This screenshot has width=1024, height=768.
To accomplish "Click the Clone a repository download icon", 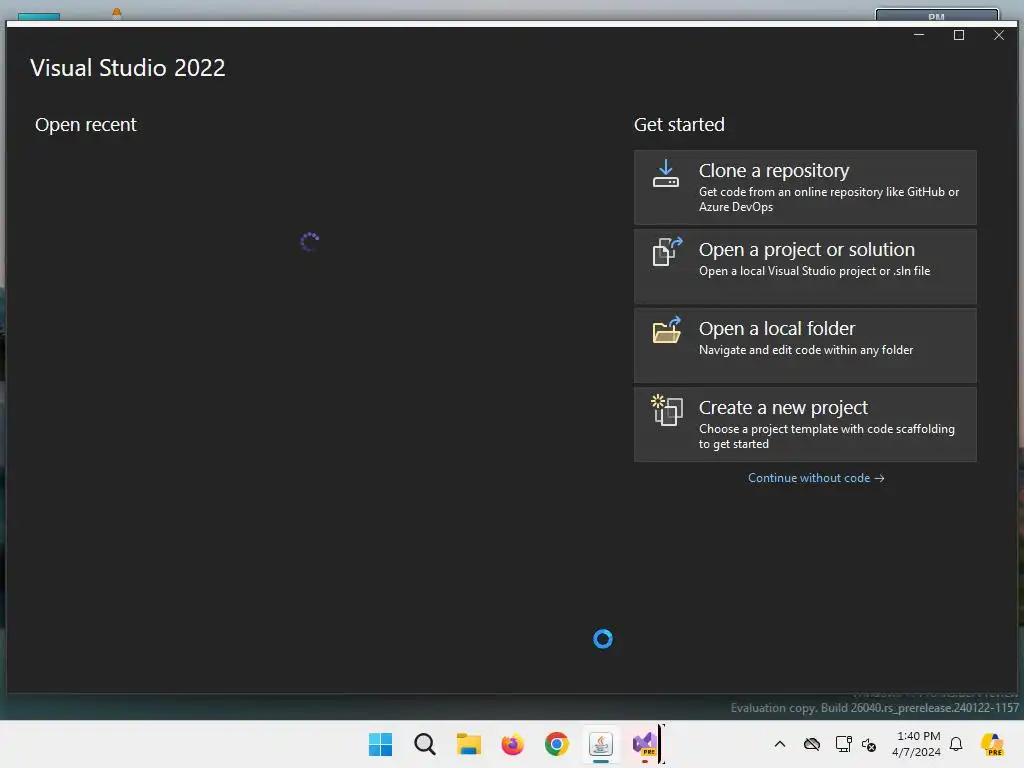I will [x=665, y=174].
